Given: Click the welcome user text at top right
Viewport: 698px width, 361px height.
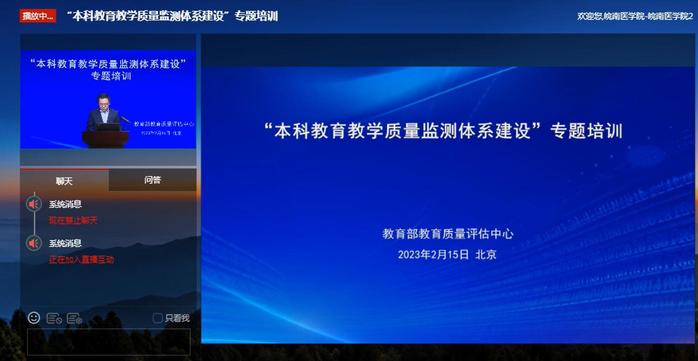Looking at the screenshot, I should [x=635, y=16].
